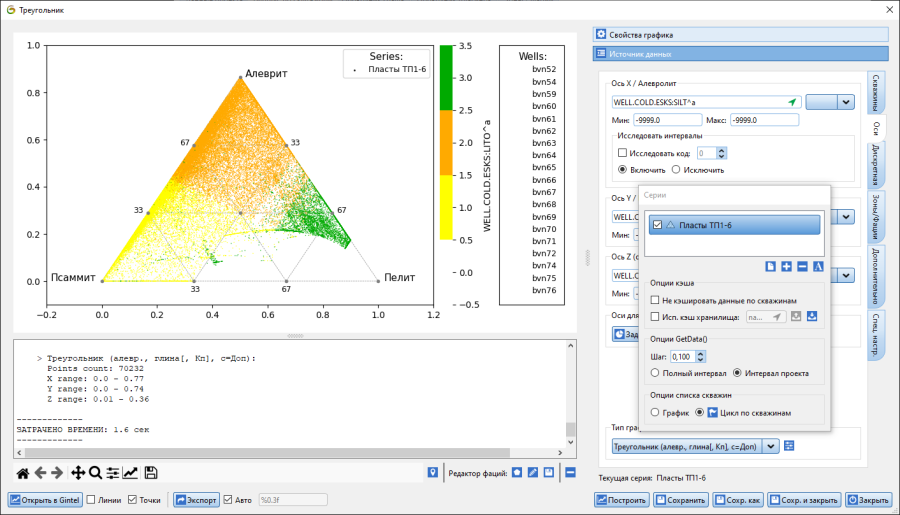Click the green arrow icon in the X axis field
Image resolution: width=900 pixels, height=515 pixels.
coord(792,102)
